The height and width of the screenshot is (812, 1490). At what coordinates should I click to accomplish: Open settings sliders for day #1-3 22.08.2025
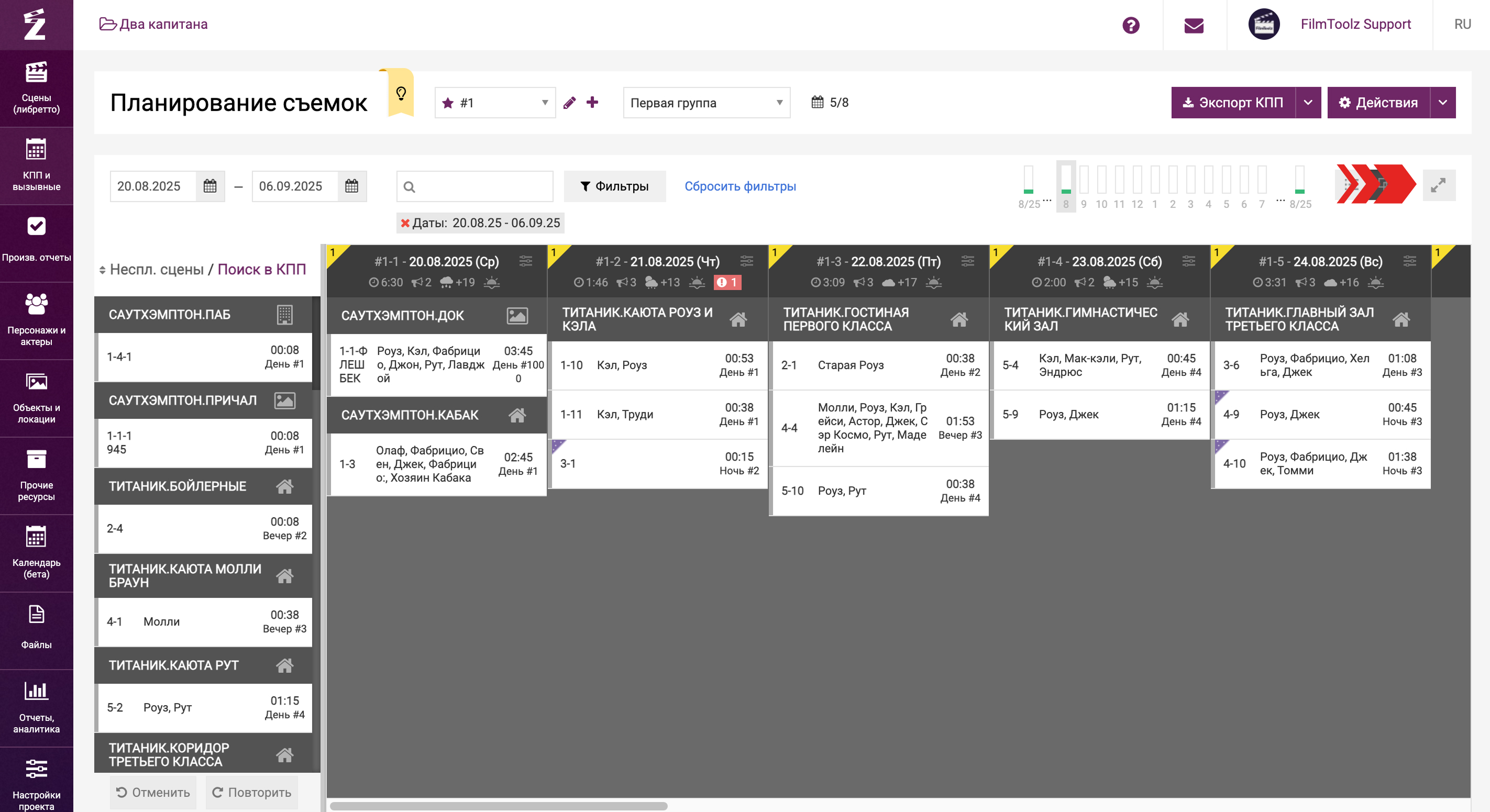point(967,261)
